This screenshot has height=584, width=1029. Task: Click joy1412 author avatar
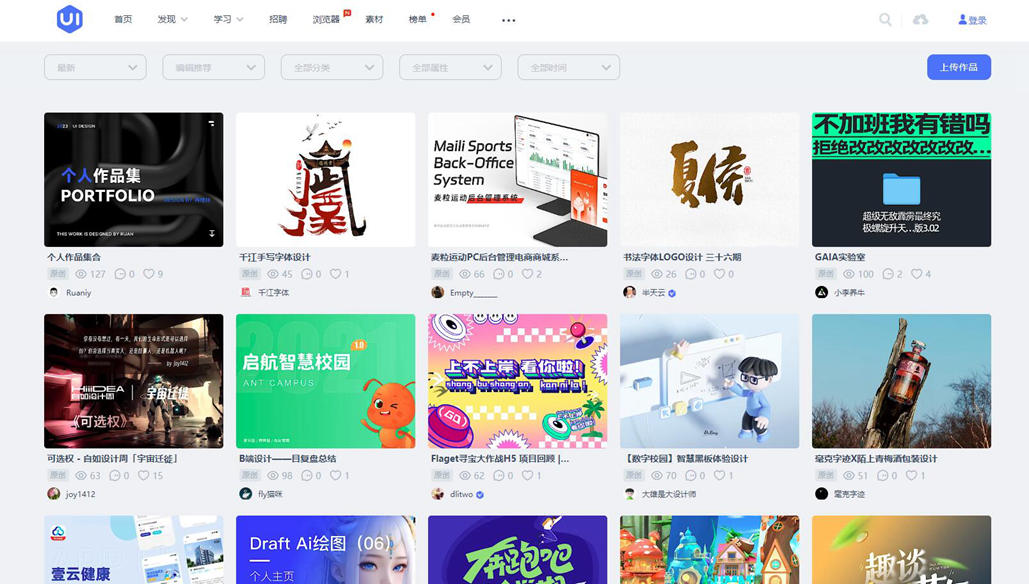click(x=54, y=494)
